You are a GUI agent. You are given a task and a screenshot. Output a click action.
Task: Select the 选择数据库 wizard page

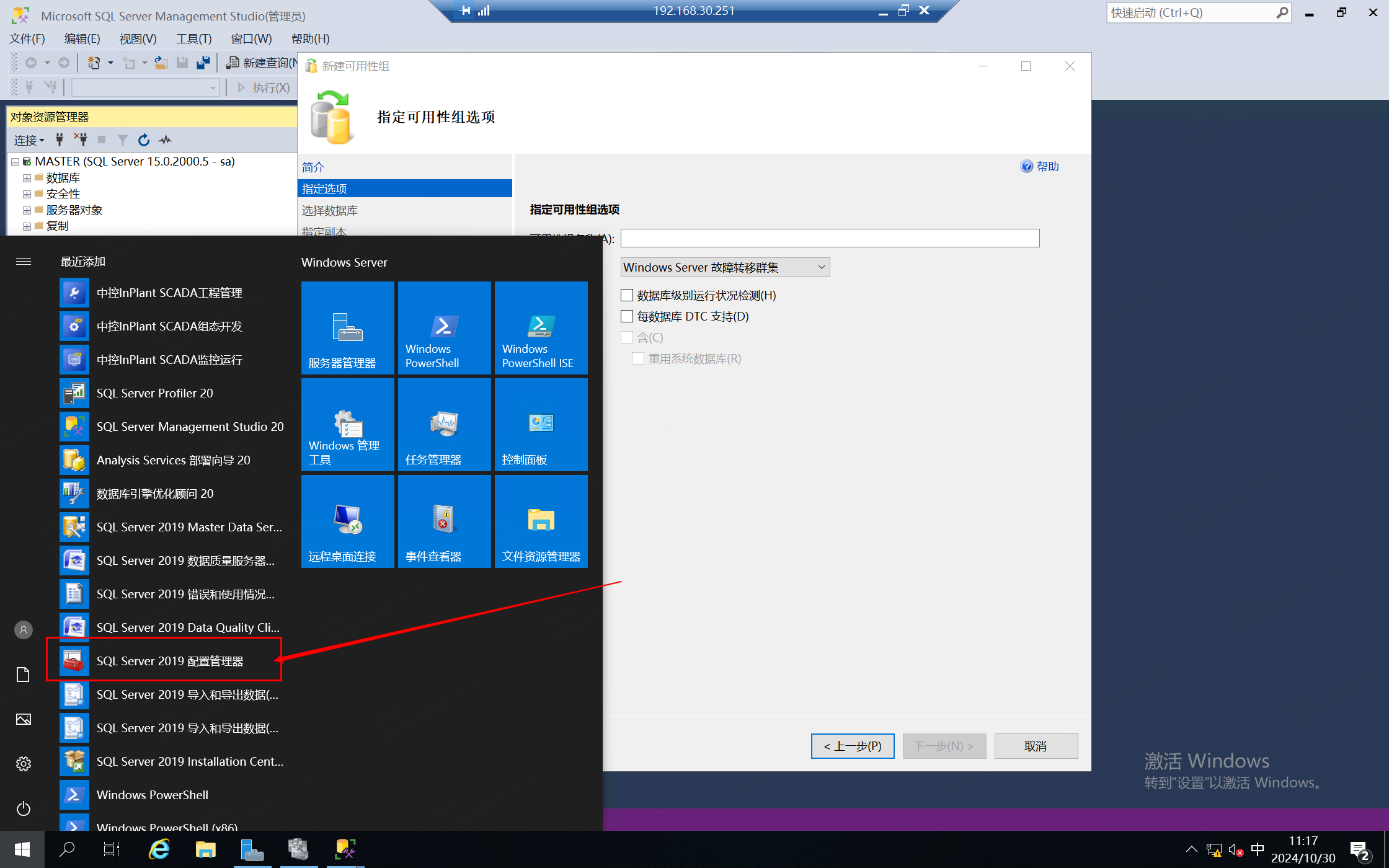click(330, 211)
